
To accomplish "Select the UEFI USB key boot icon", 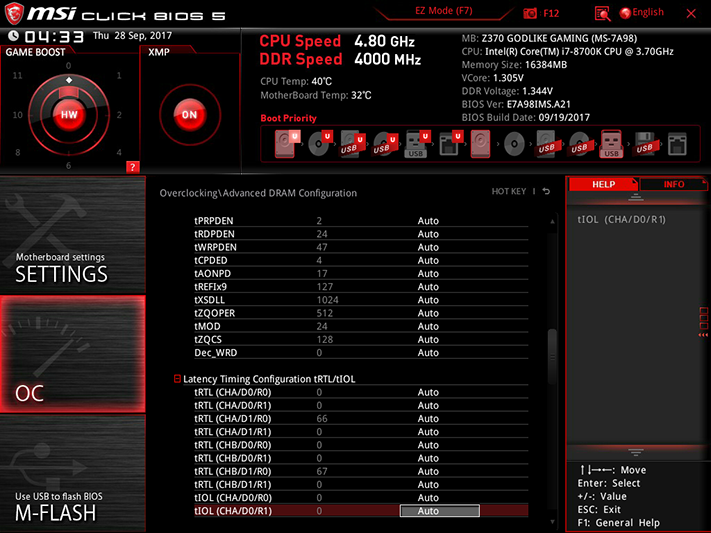I will tap(417, 144).
